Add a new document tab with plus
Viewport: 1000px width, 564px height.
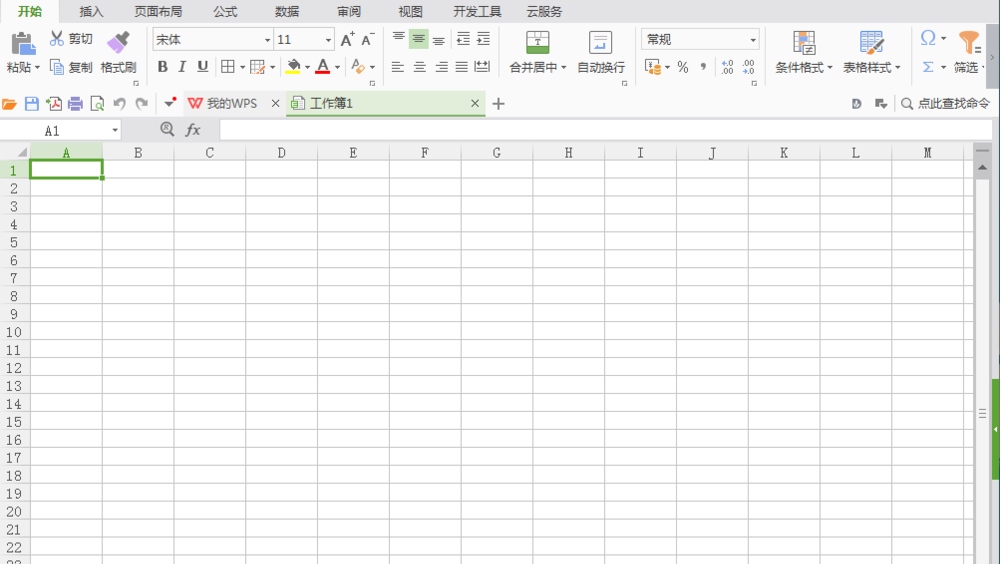tap(499, 103)
